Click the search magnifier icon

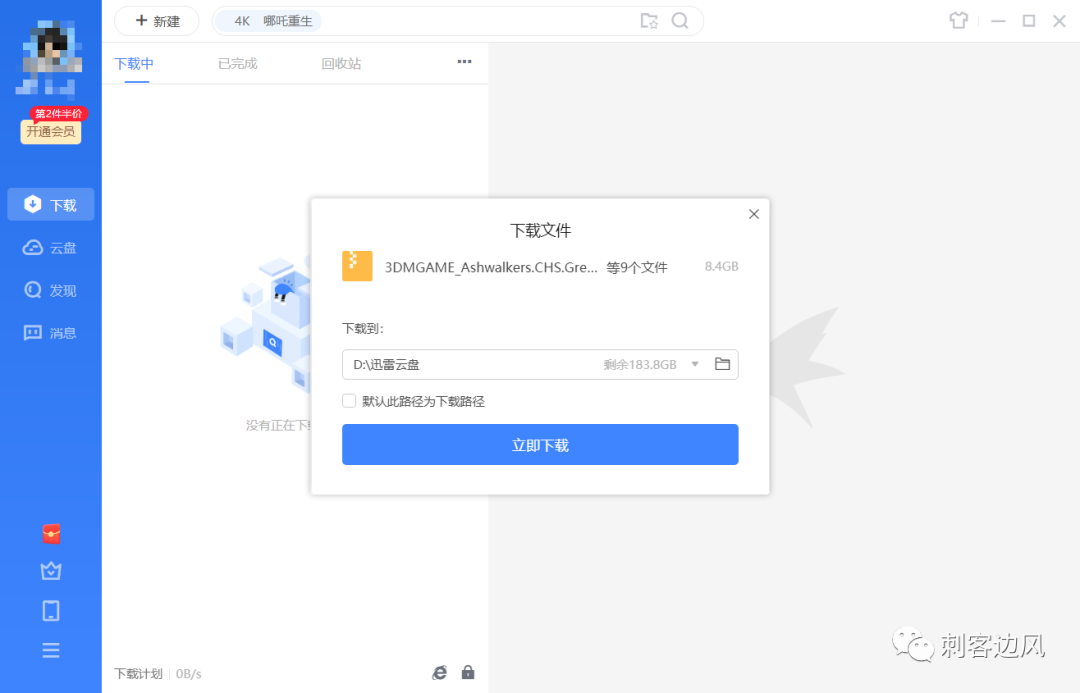click(x=680, y=21)
